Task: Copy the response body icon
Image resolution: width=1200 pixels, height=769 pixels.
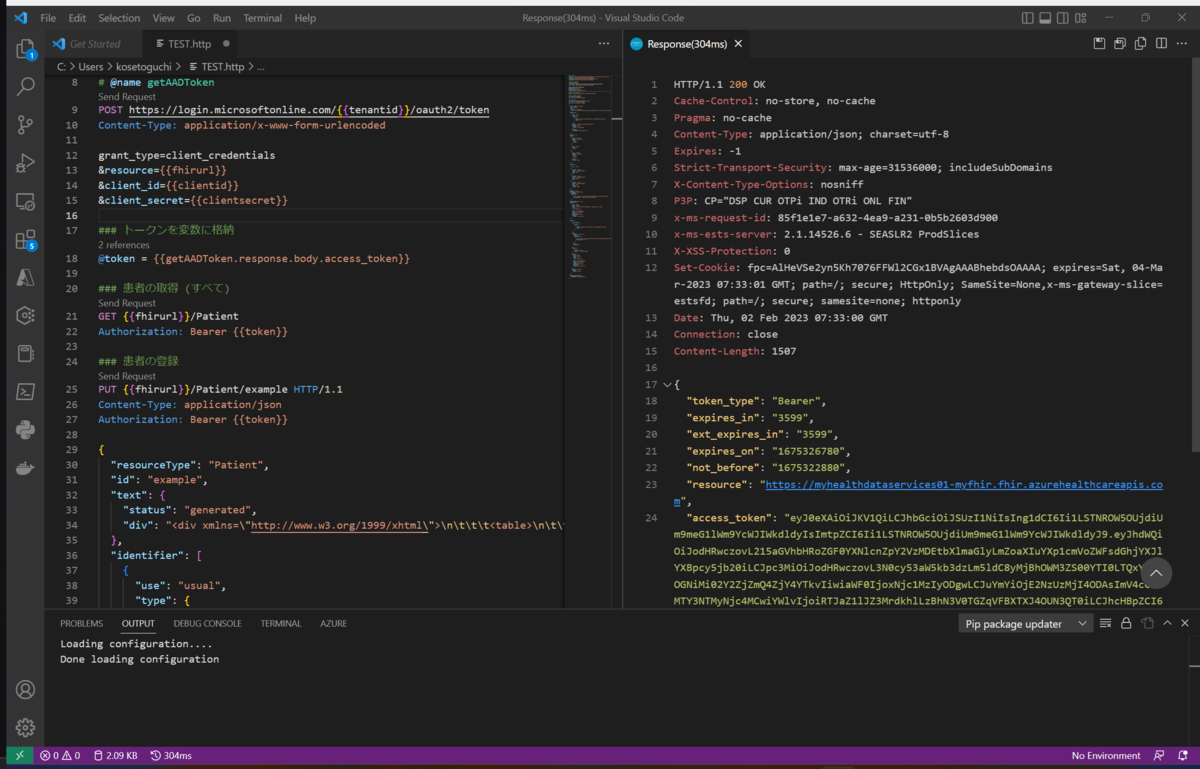Action: click(x=1140, y=44)
